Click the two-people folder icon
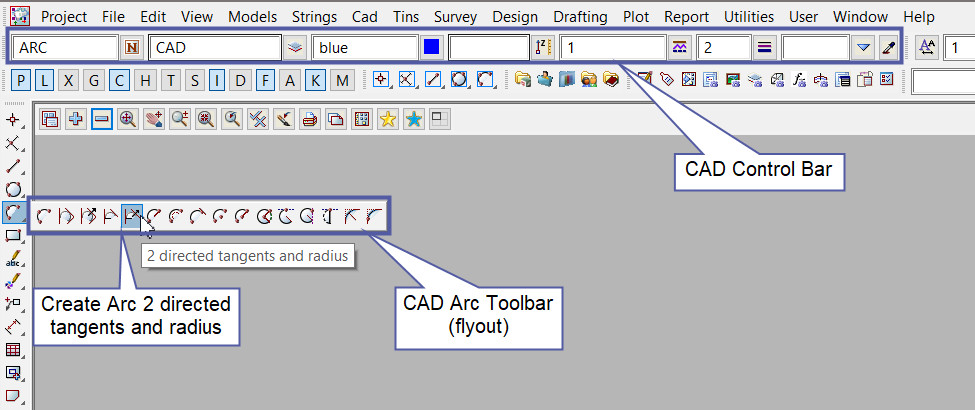This screenshot has height=410, width=975. tap(589, 80)
